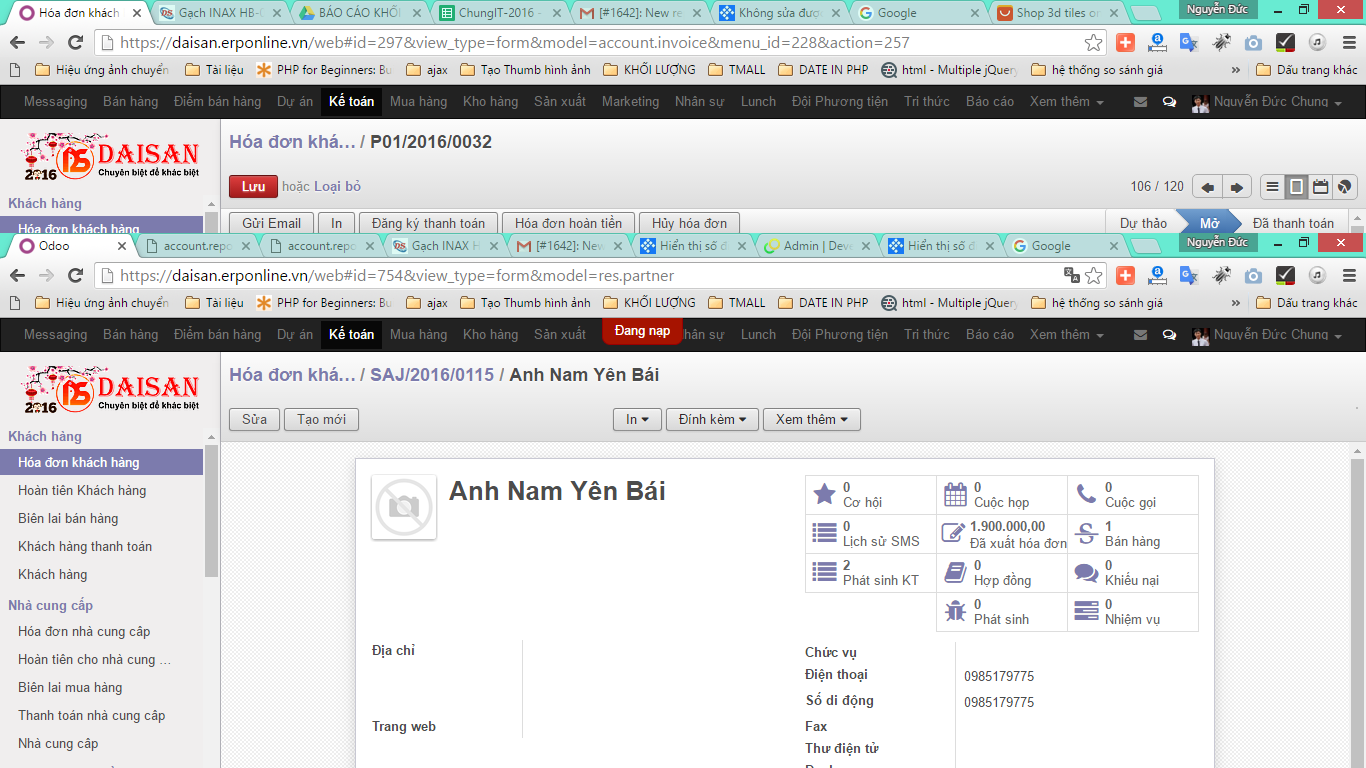
Task: Click translate page icon in front address bar
Action: point(1071,275)
